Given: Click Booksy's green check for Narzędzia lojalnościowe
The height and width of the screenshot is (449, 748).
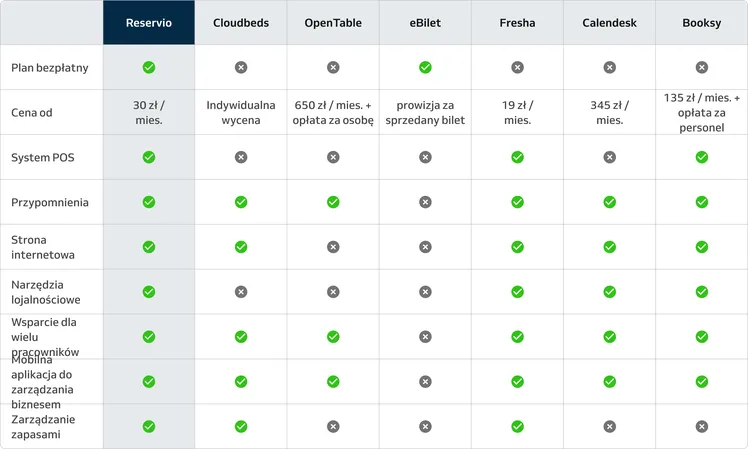Looking at the screenshot, I should click(x=702, y=292).
